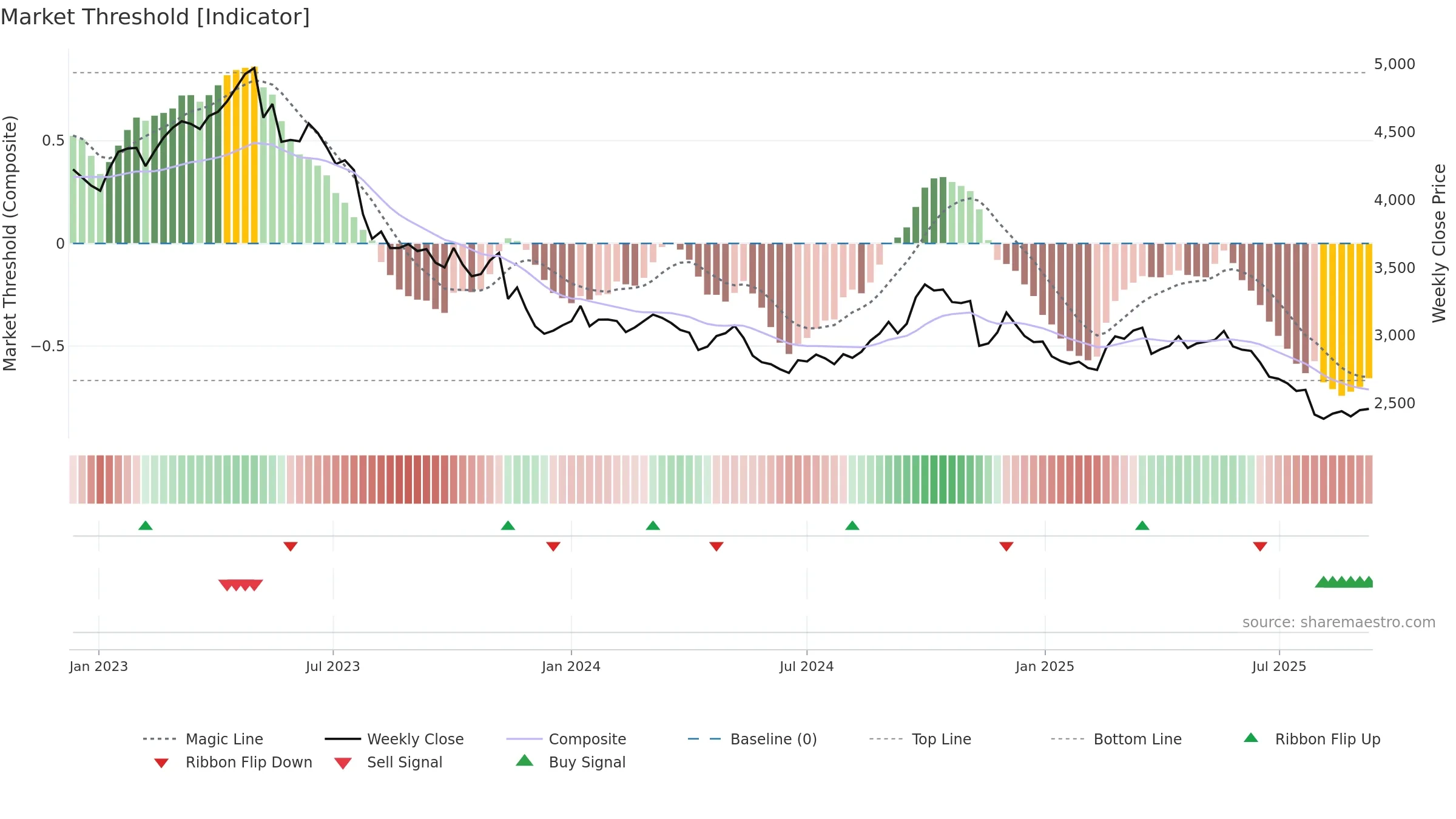This screenshot has width=1456, height=819.
Task: Toggle the Sell Signal legend entry
Action: click(x=388, y=762)
